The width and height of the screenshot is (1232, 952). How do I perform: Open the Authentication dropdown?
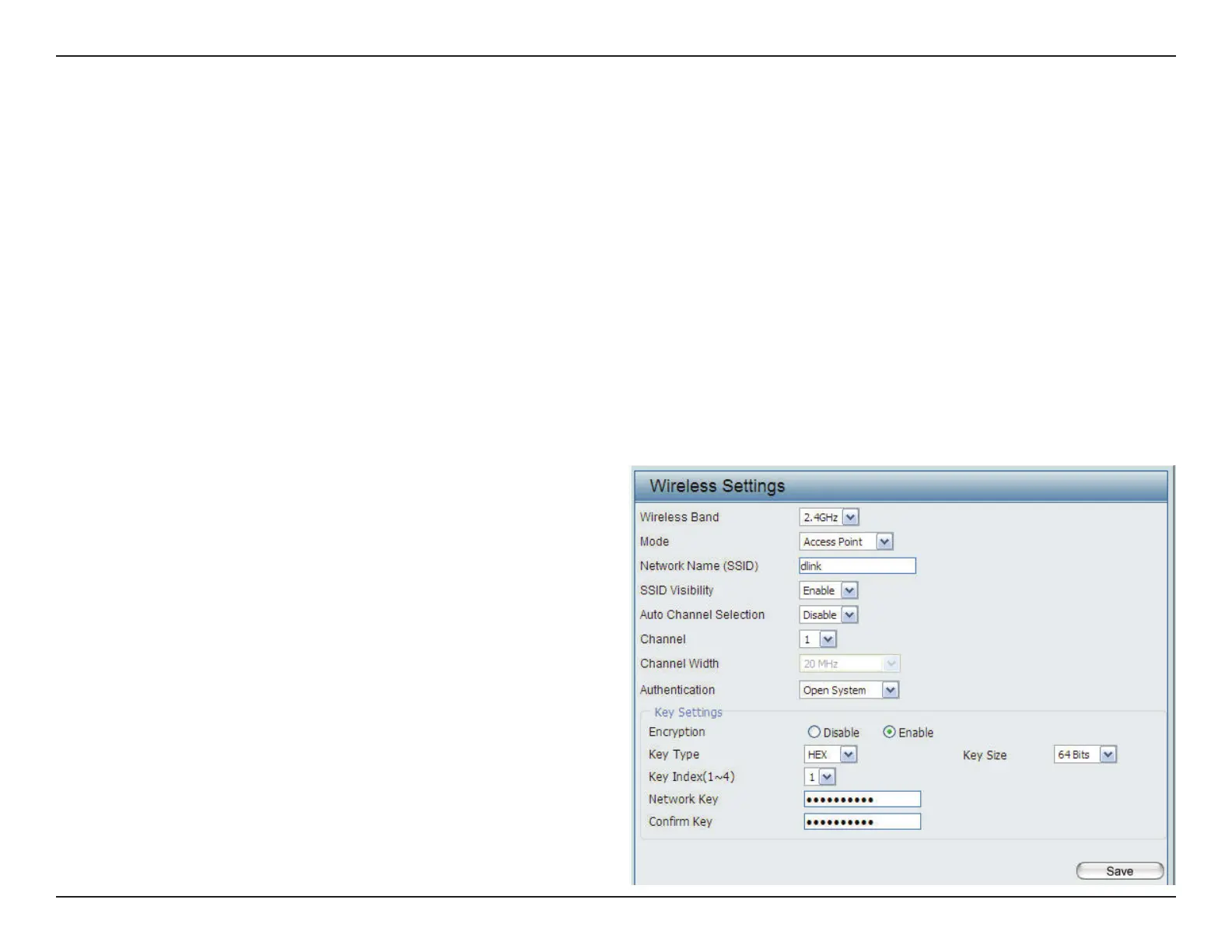pos(849,690)
